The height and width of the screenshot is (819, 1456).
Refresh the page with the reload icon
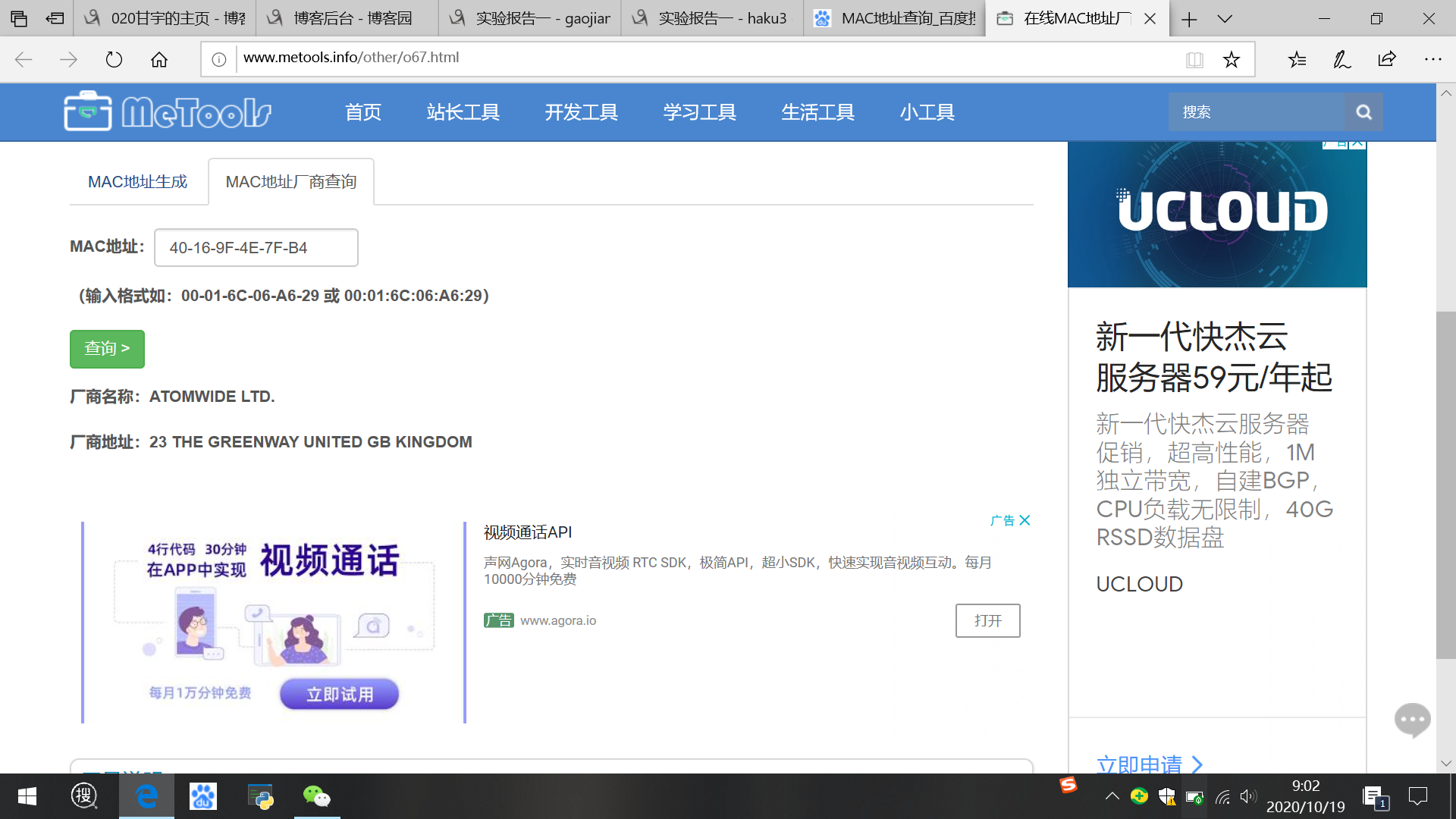click(114, 59)
